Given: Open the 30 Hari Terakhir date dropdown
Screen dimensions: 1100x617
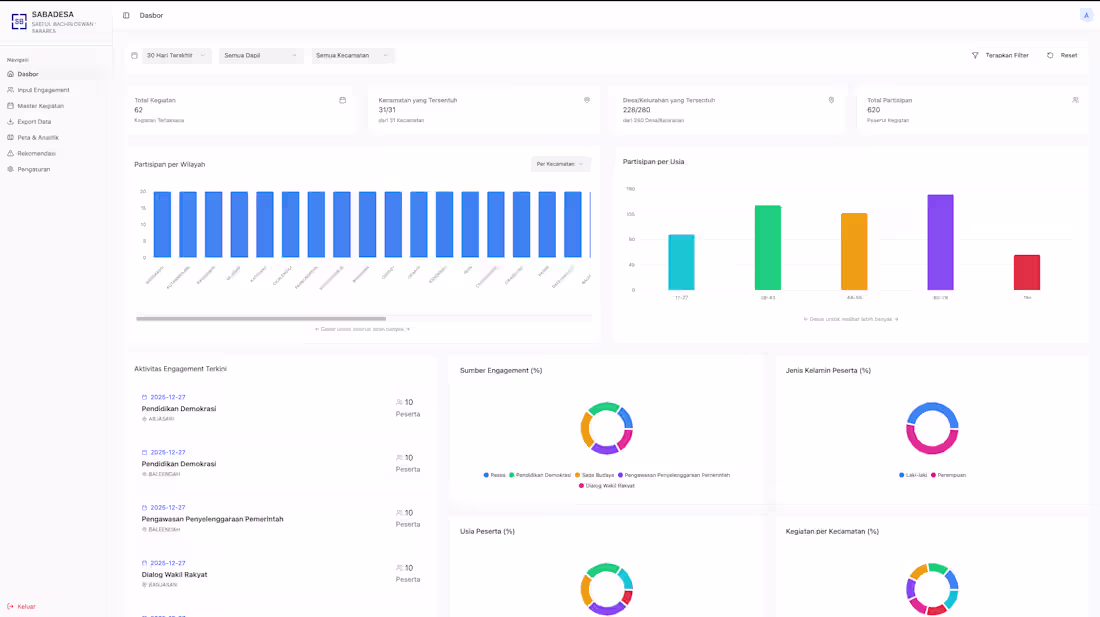Looking at the screenshot, I should (176, 55).
